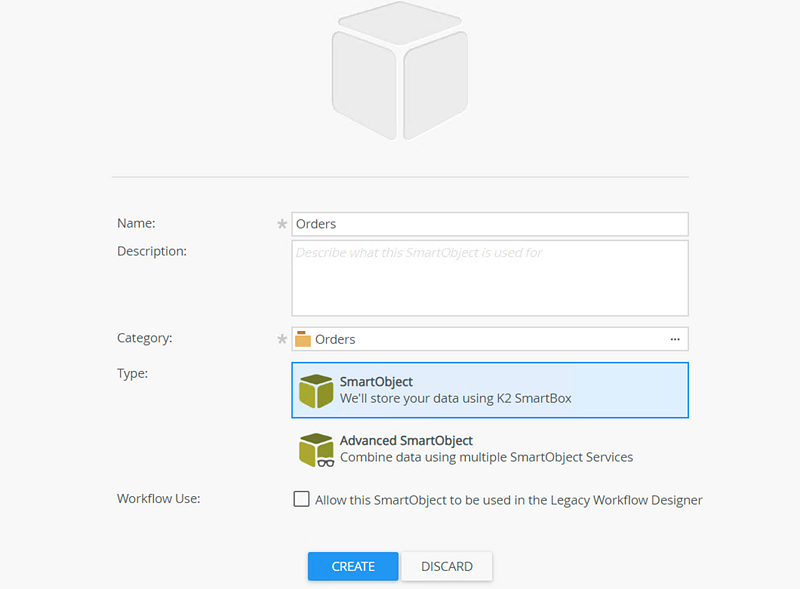Click the 'Description:' label

152,251
